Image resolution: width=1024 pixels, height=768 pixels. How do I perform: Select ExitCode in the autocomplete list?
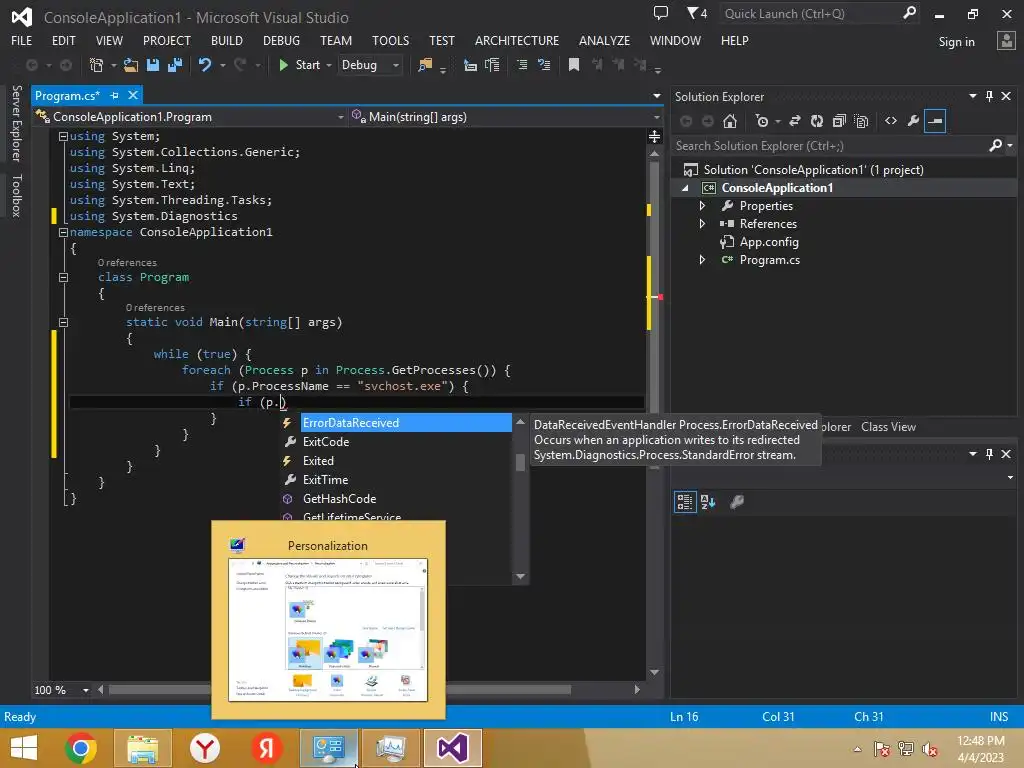click(x=396, y=442)
